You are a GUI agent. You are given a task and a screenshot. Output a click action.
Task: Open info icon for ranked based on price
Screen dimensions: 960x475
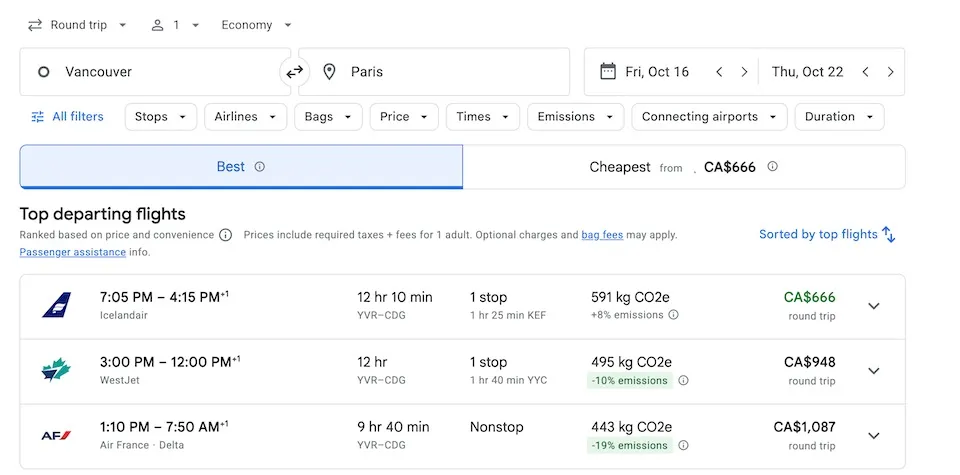(x=226, y=235)
